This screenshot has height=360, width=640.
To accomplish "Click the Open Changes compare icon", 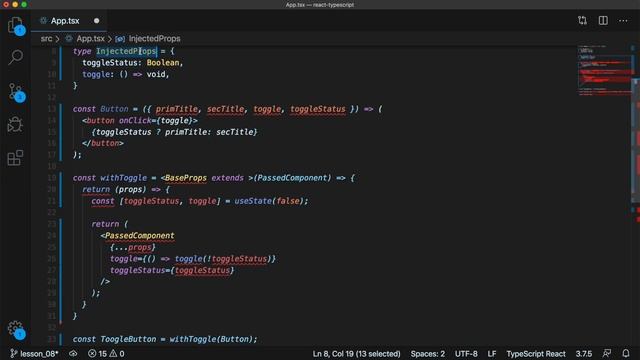I will pyautogui.click(x=582, y=20).
